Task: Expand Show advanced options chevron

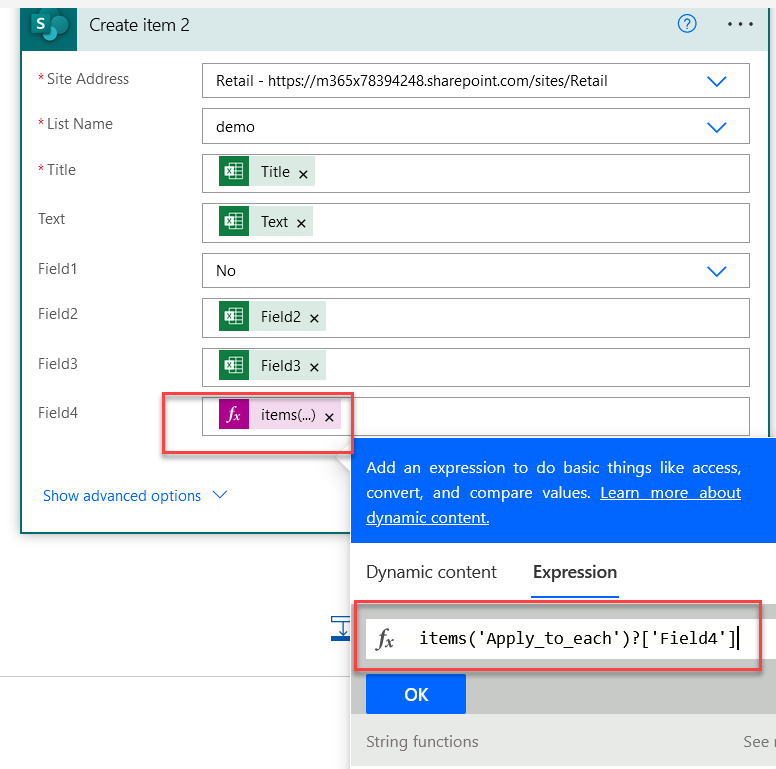Action: (x=220, y=494)
